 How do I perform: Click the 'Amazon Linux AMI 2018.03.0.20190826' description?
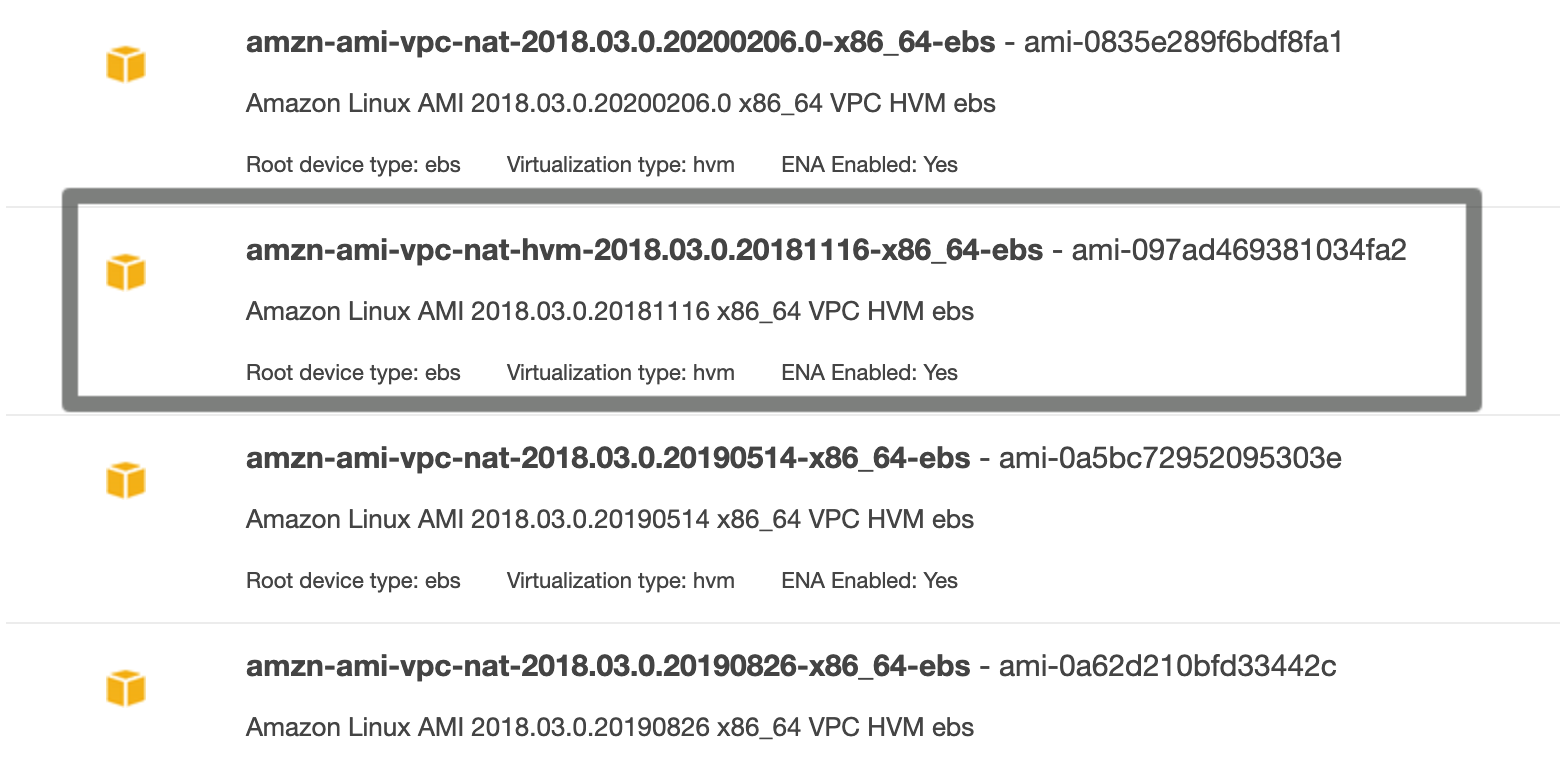click(x=609, y=728)
